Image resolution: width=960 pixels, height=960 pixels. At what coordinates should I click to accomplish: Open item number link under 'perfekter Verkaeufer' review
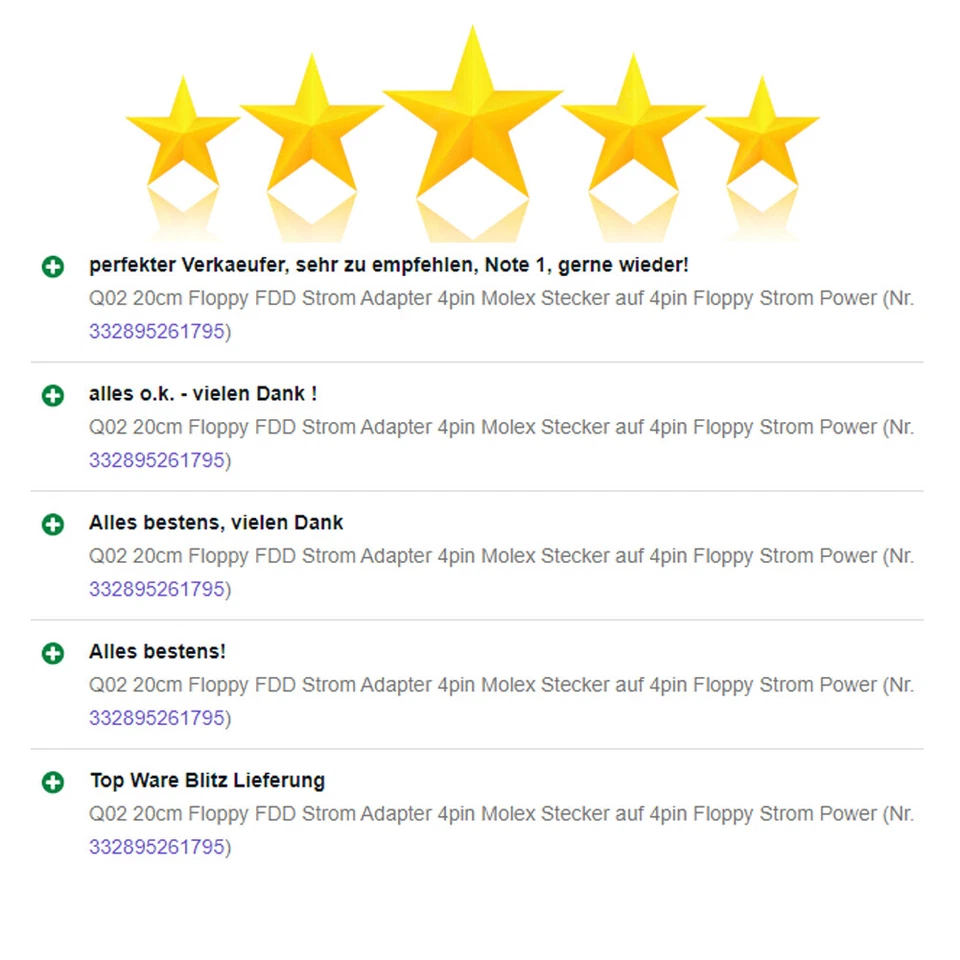pos(157,331)
